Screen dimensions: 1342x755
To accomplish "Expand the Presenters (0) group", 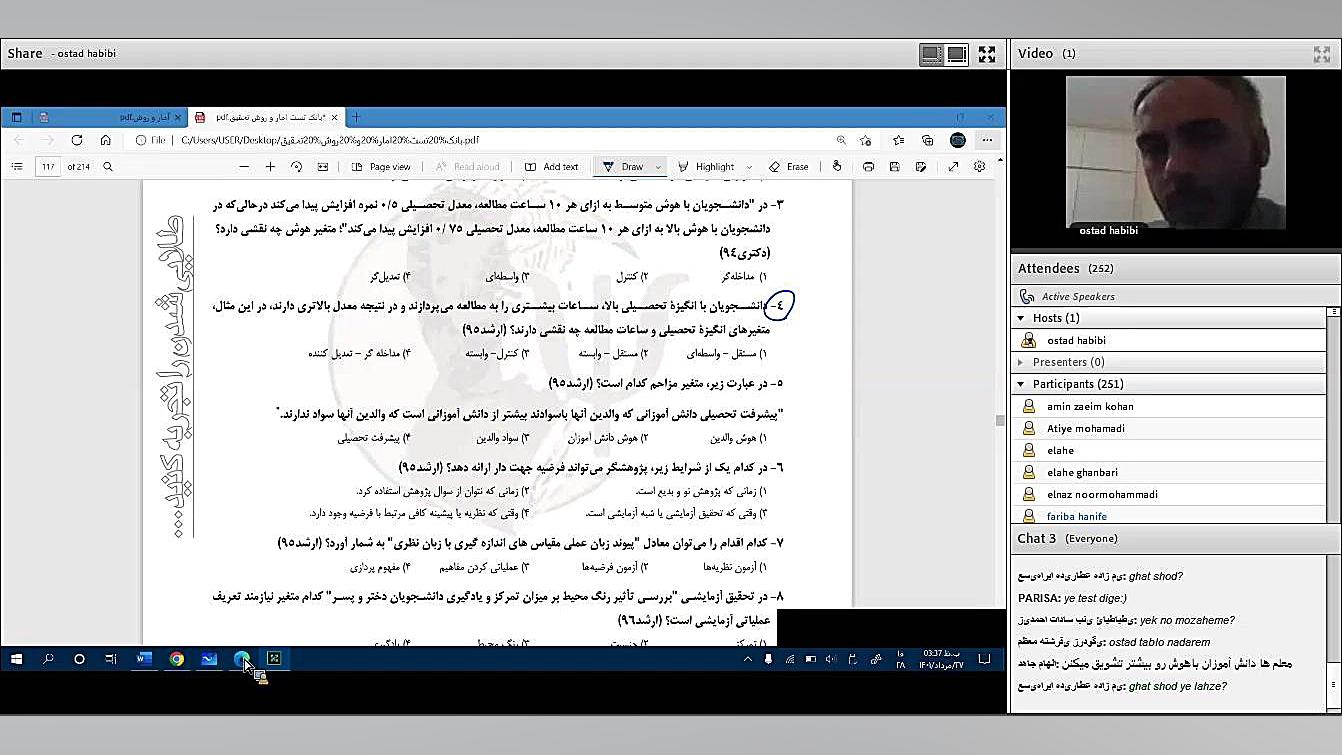I will tap(1021, 362).
